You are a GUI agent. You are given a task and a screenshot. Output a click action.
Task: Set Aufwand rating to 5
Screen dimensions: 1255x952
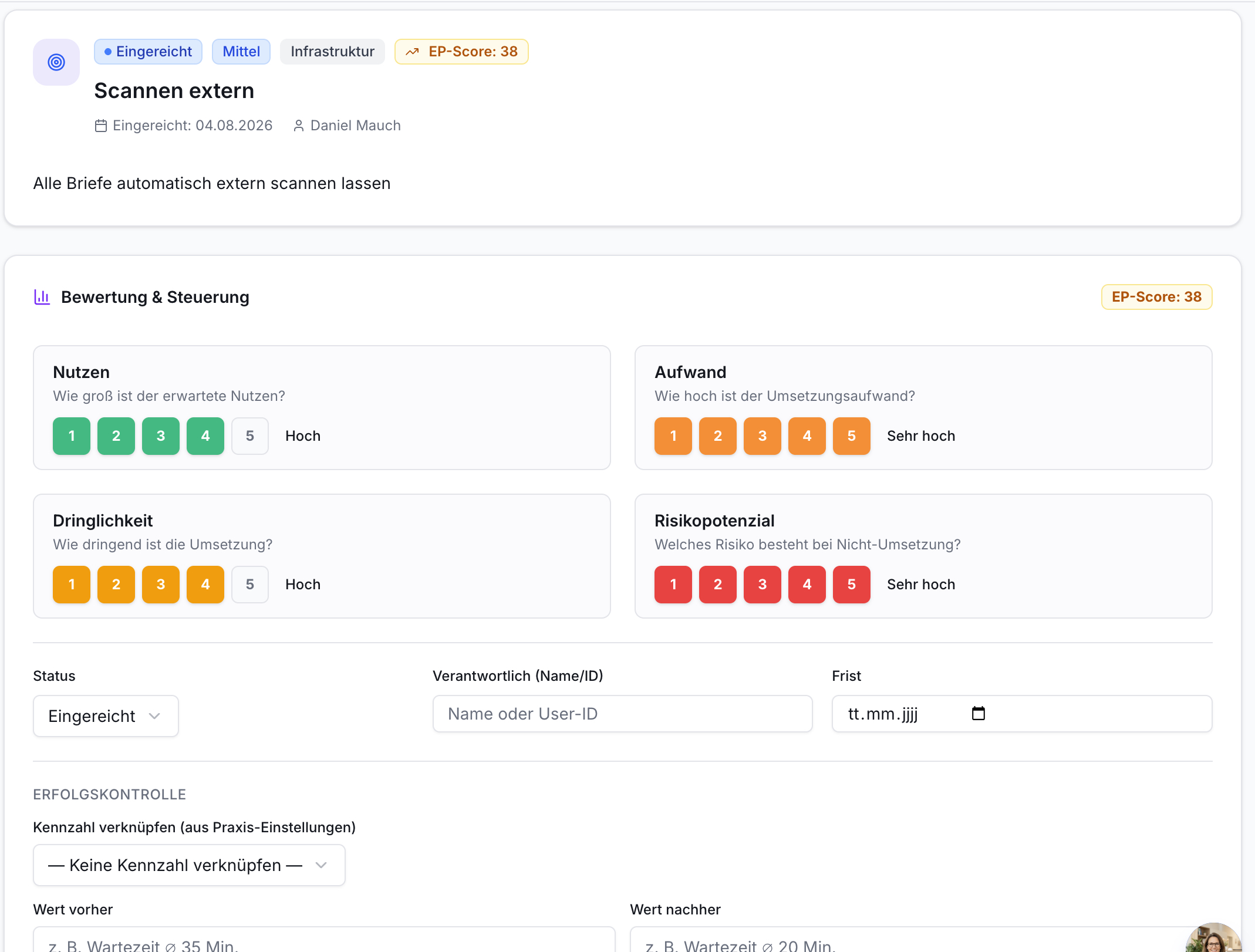852,436
